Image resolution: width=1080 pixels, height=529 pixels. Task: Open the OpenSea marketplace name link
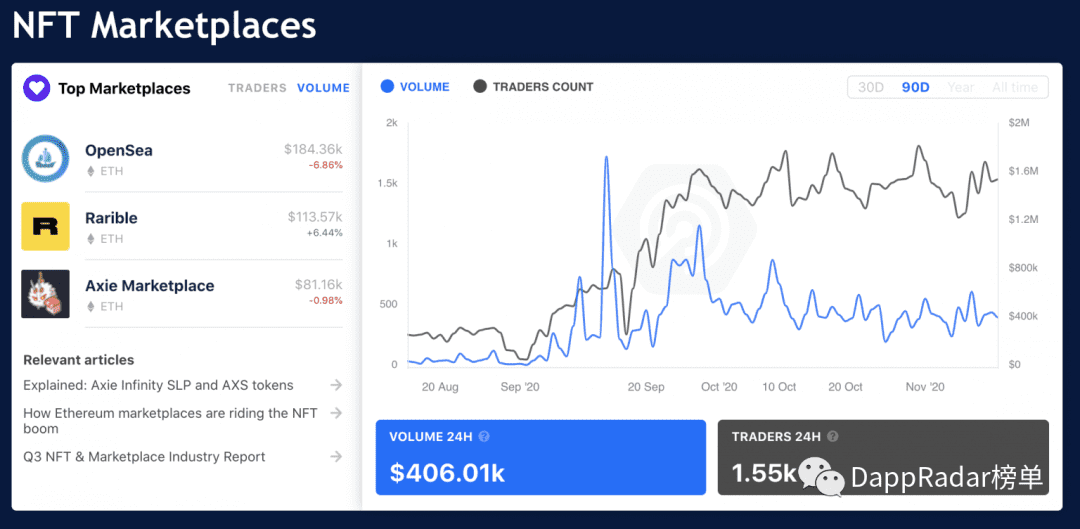click(x=119, y=150)
